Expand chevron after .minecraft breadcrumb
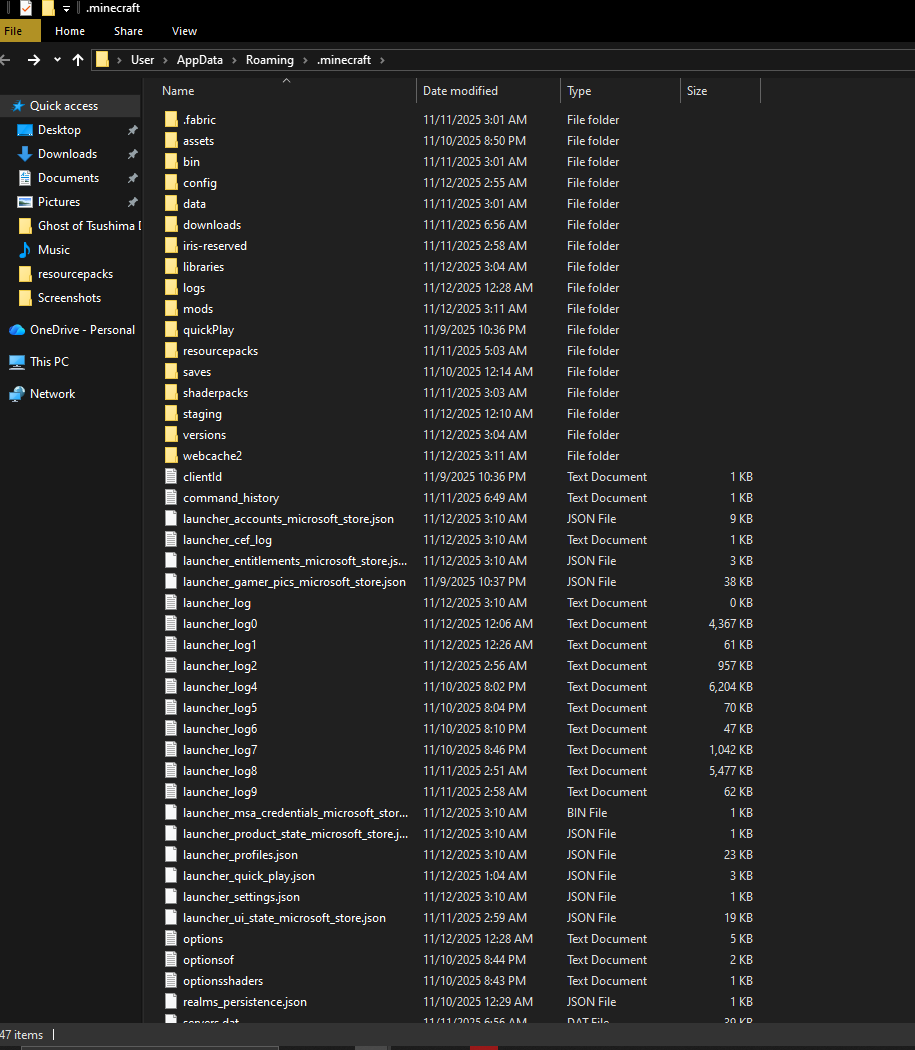This screenshot has width=915, height=1050. [x=382, y=60]
